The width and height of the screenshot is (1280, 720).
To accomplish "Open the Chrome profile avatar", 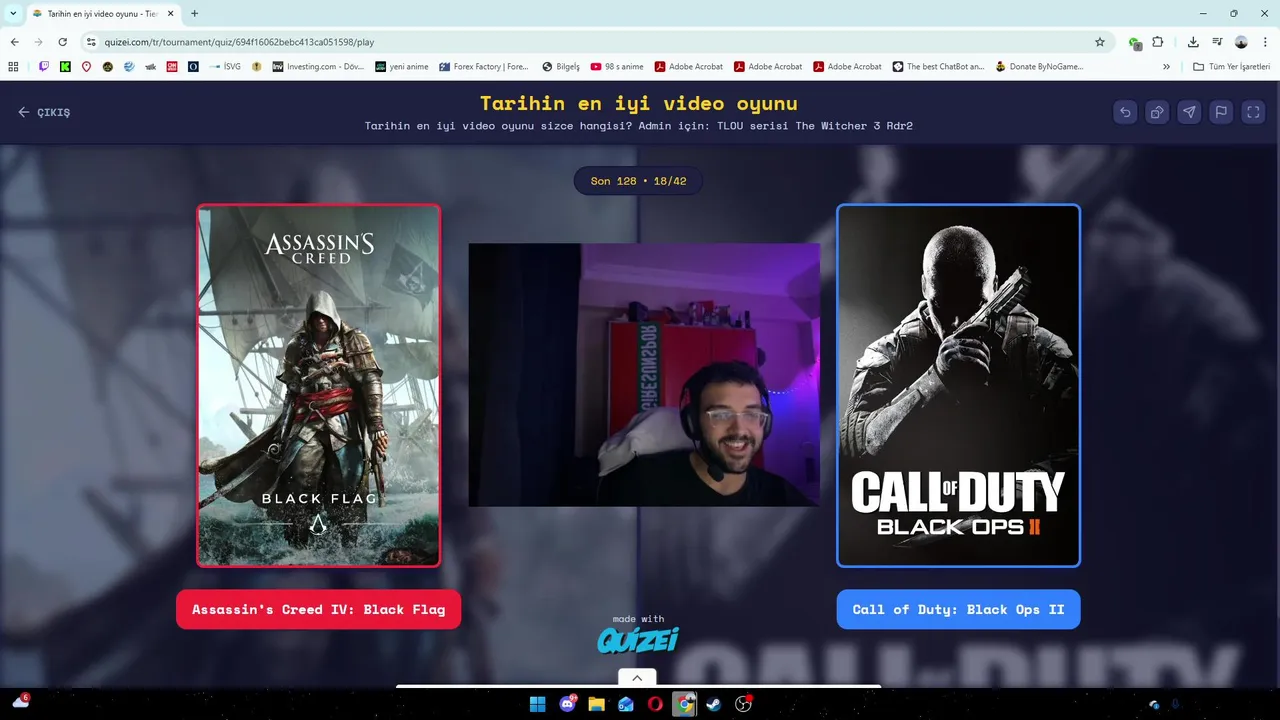I will (1241, 42).
